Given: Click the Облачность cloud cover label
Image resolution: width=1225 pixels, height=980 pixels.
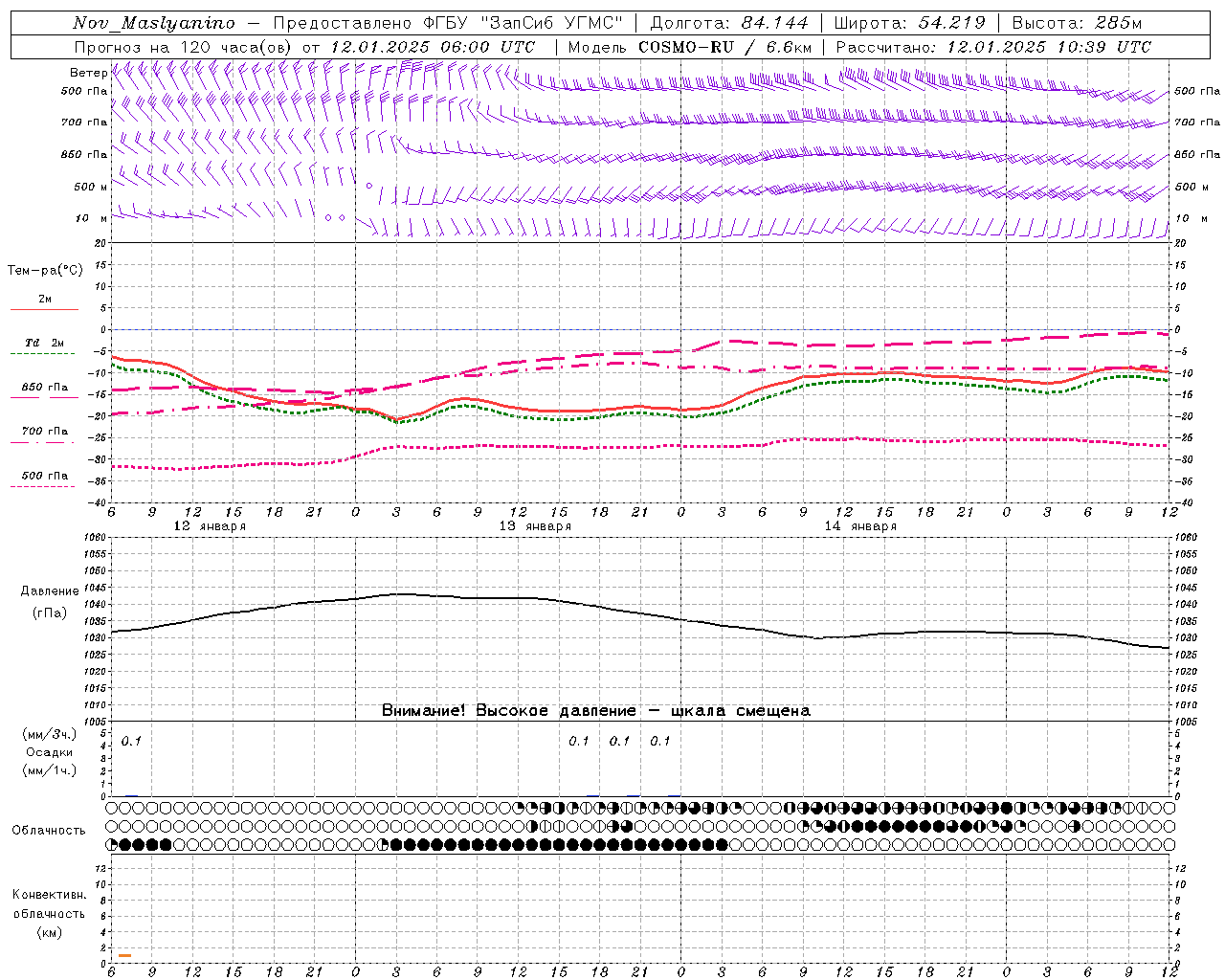Looking at the screenshot, I should coord(49,831).
